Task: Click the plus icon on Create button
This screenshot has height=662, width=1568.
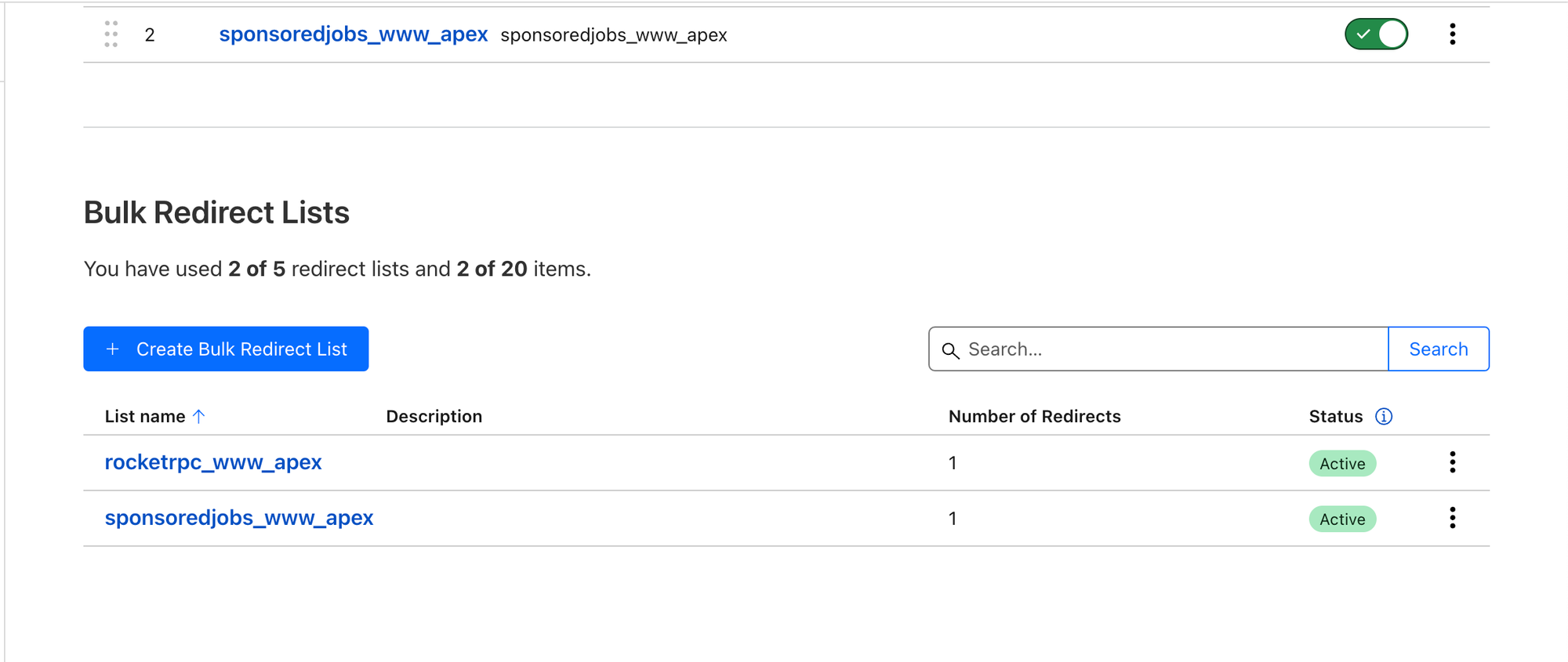Action: point(113,349)
